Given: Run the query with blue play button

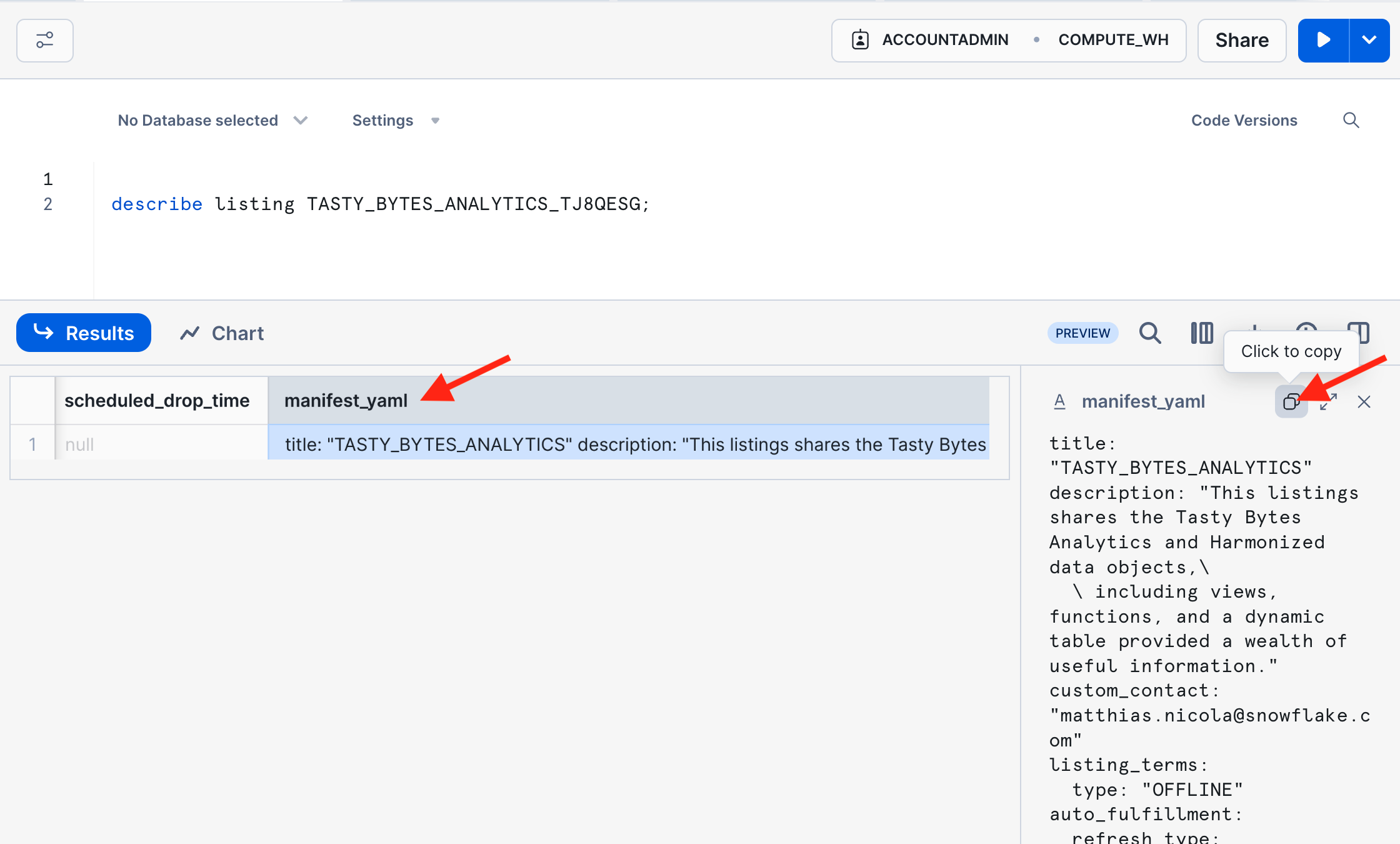Looking at the screenshot, I should tap(1323, 41).
